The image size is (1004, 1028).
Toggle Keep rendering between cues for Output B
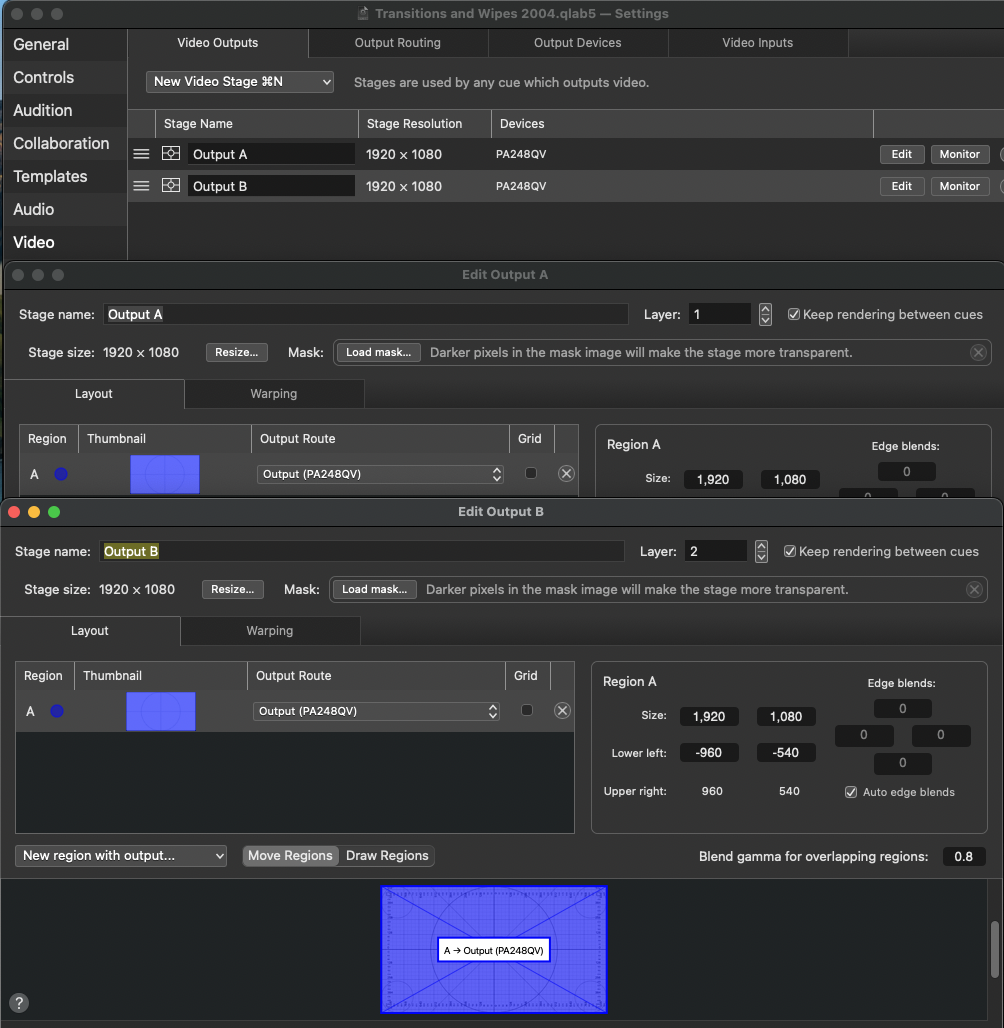pyautogui.click(x=790, y=551)
